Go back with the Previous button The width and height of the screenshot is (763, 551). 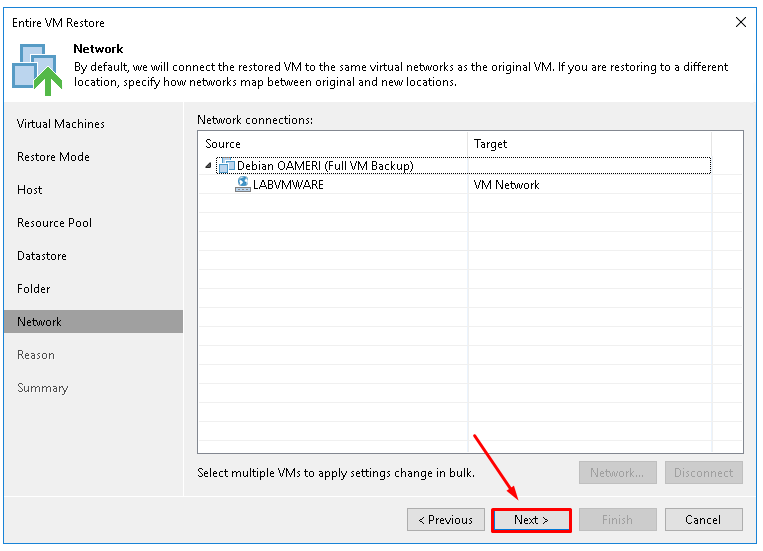(446, 520)
